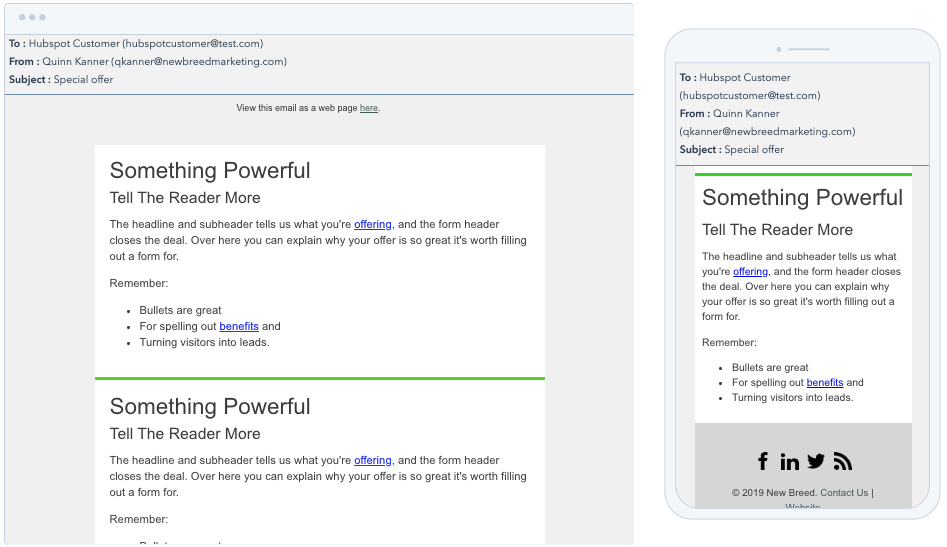This screenshot has width=947, height=547.
Task: Click the Twitter bird icon
Action: click(x=816, y=461)
